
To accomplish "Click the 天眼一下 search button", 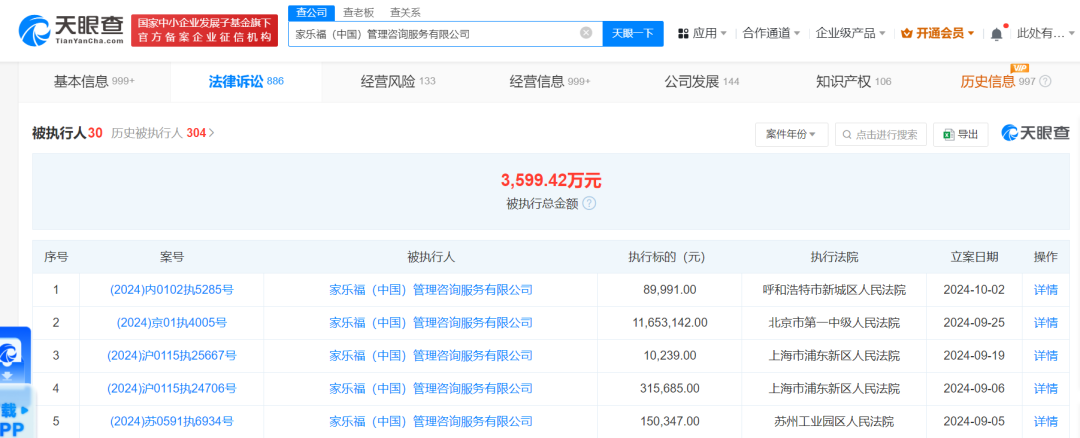I will [633, 33].
